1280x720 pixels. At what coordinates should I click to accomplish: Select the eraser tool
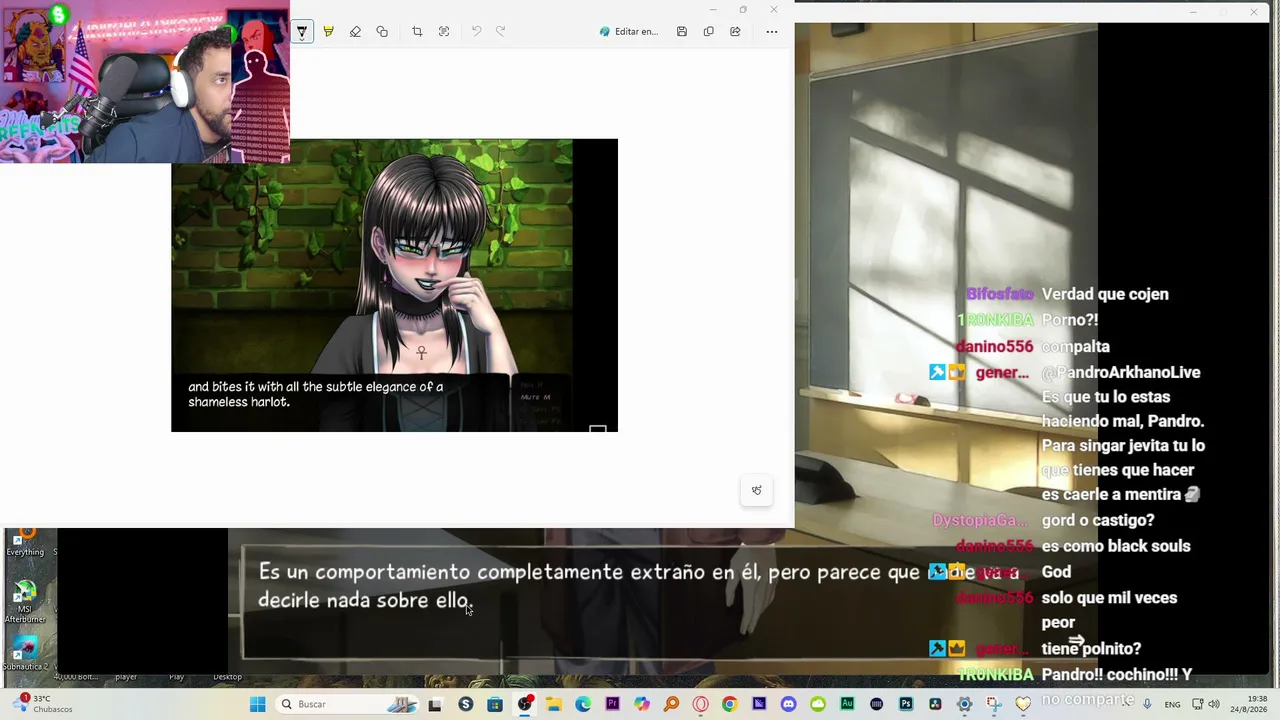coord(355,32)
